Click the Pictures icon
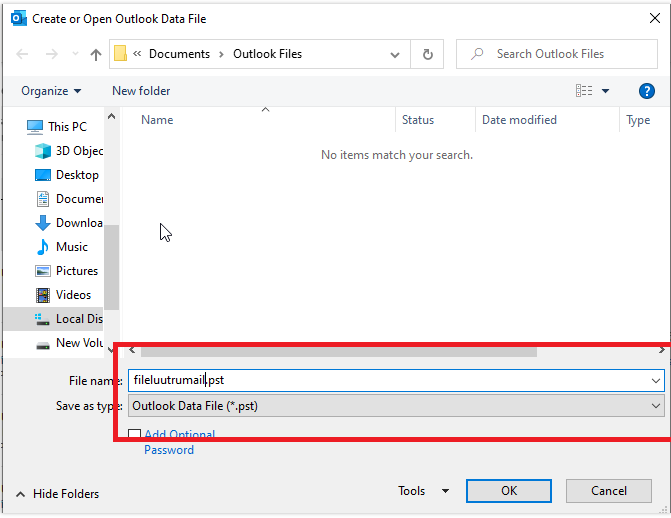The image size is (671, 518). (x=43, y=271)
